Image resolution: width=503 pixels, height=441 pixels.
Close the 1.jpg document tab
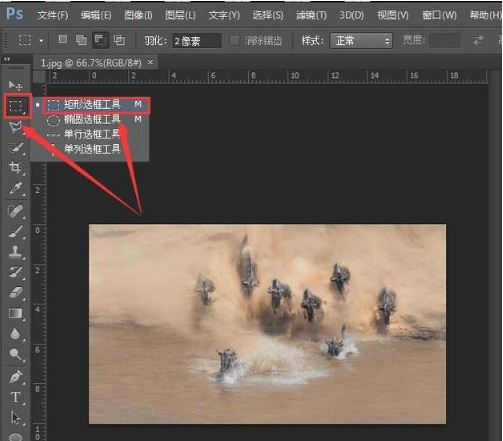point(150,62)
